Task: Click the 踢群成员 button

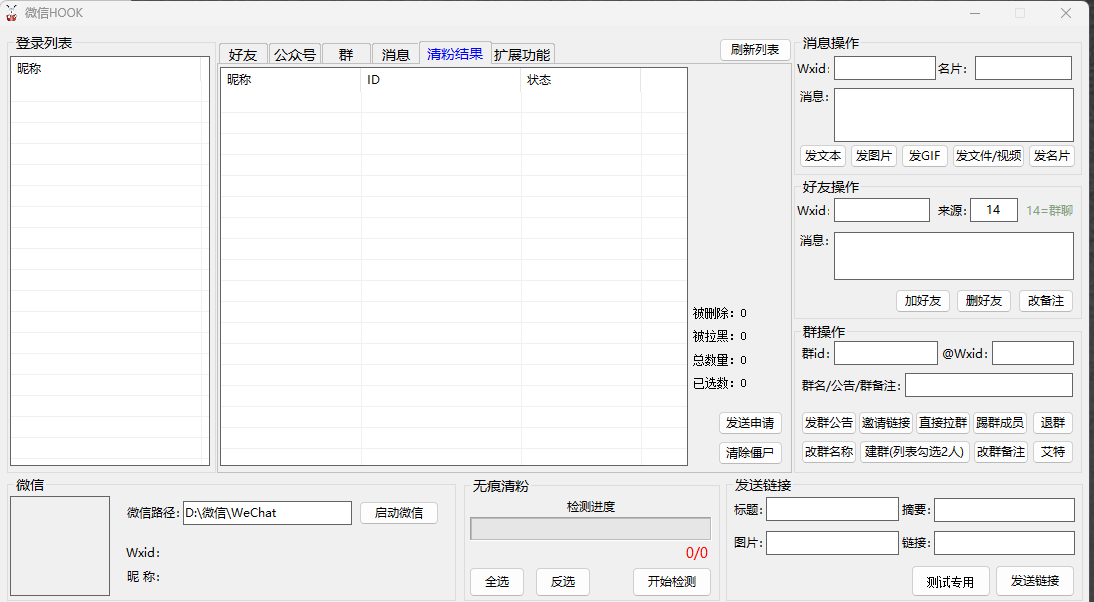Action: tap(1000, 423)
